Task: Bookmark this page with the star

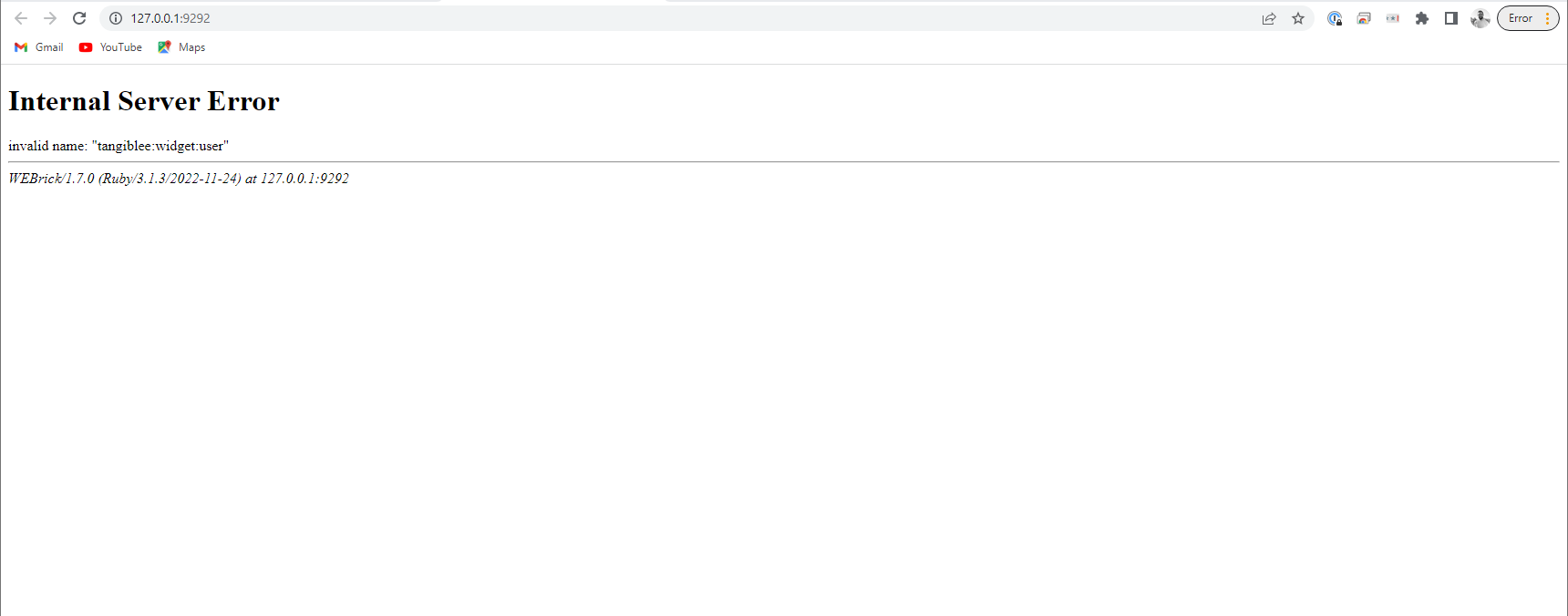Action: point(1298,17)
